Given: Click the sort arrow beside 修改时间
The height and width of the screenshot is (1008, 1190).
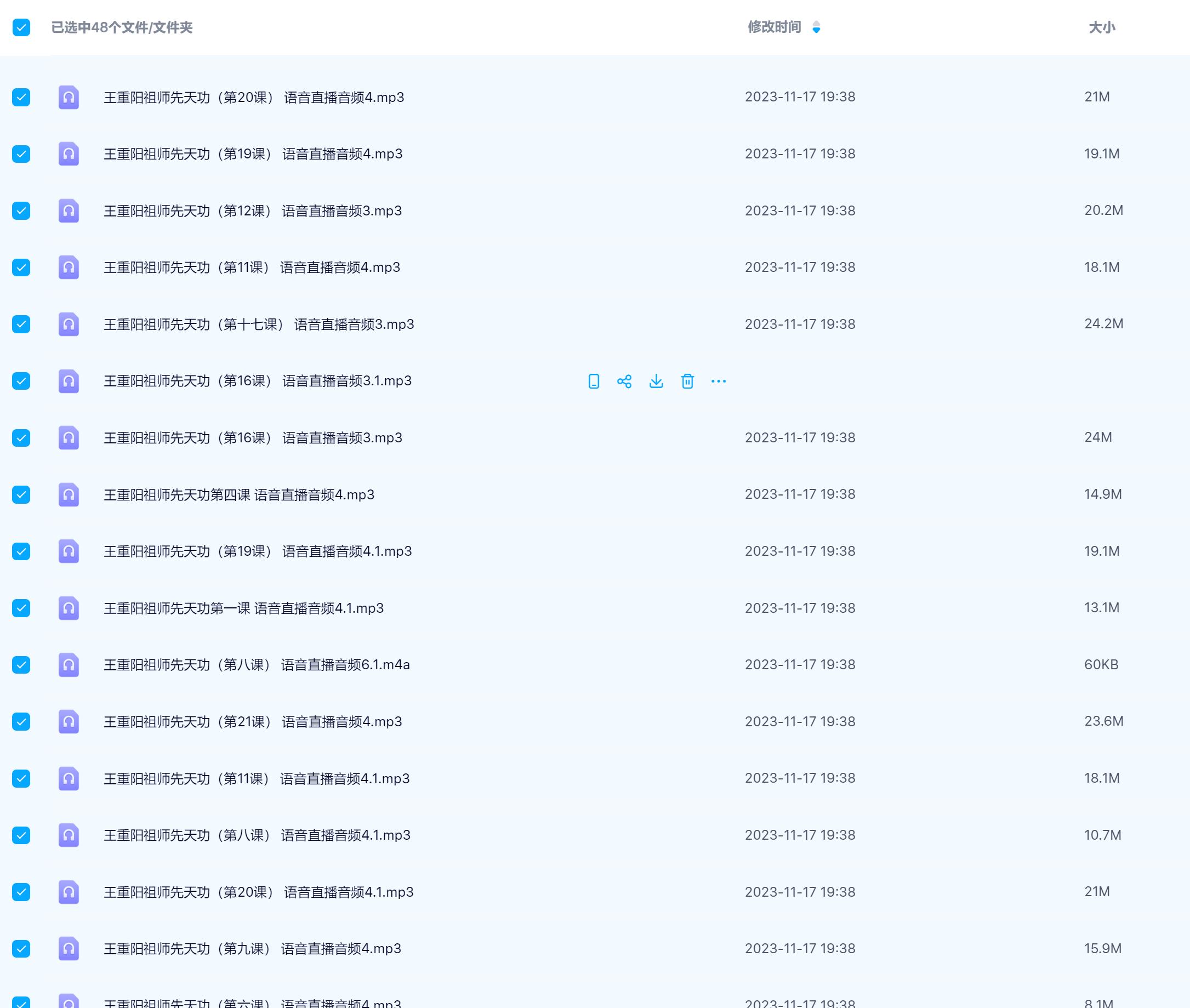Looking at the screenshot, I should (816, 27).
